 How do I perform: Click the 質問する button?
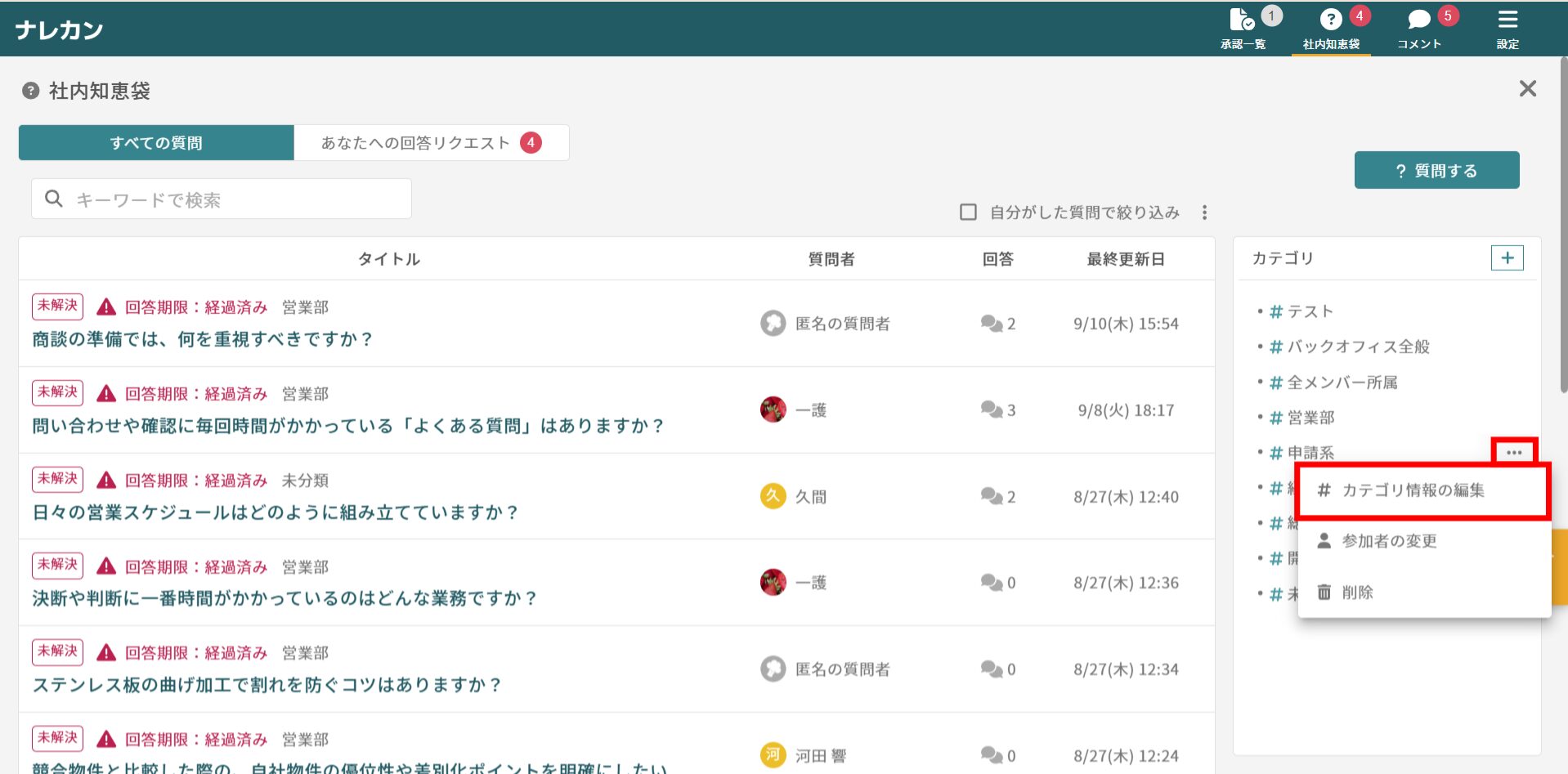click(1436, 170)
